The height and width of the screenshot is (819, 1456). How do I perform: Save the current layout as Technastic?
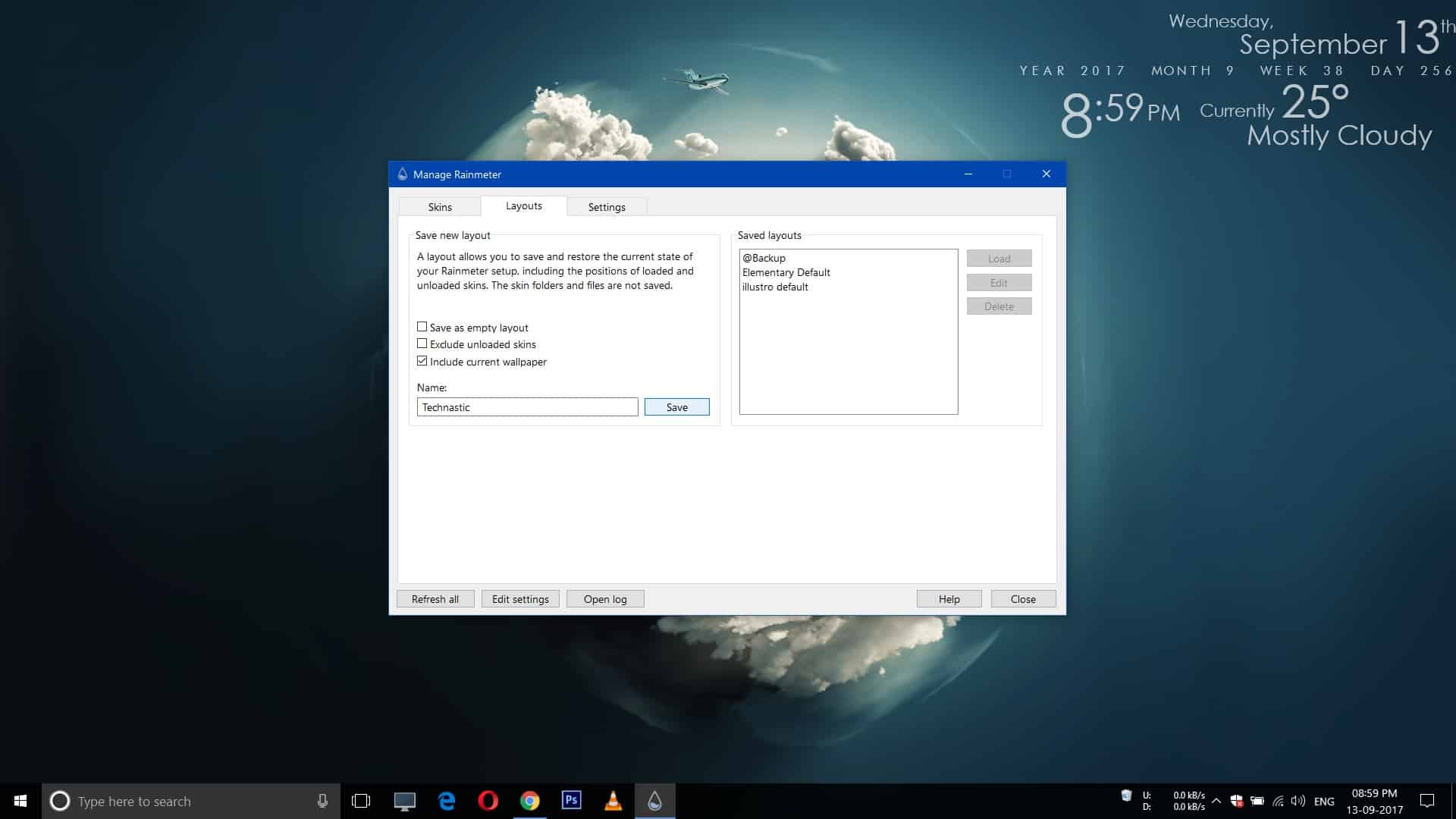[677, 407]
